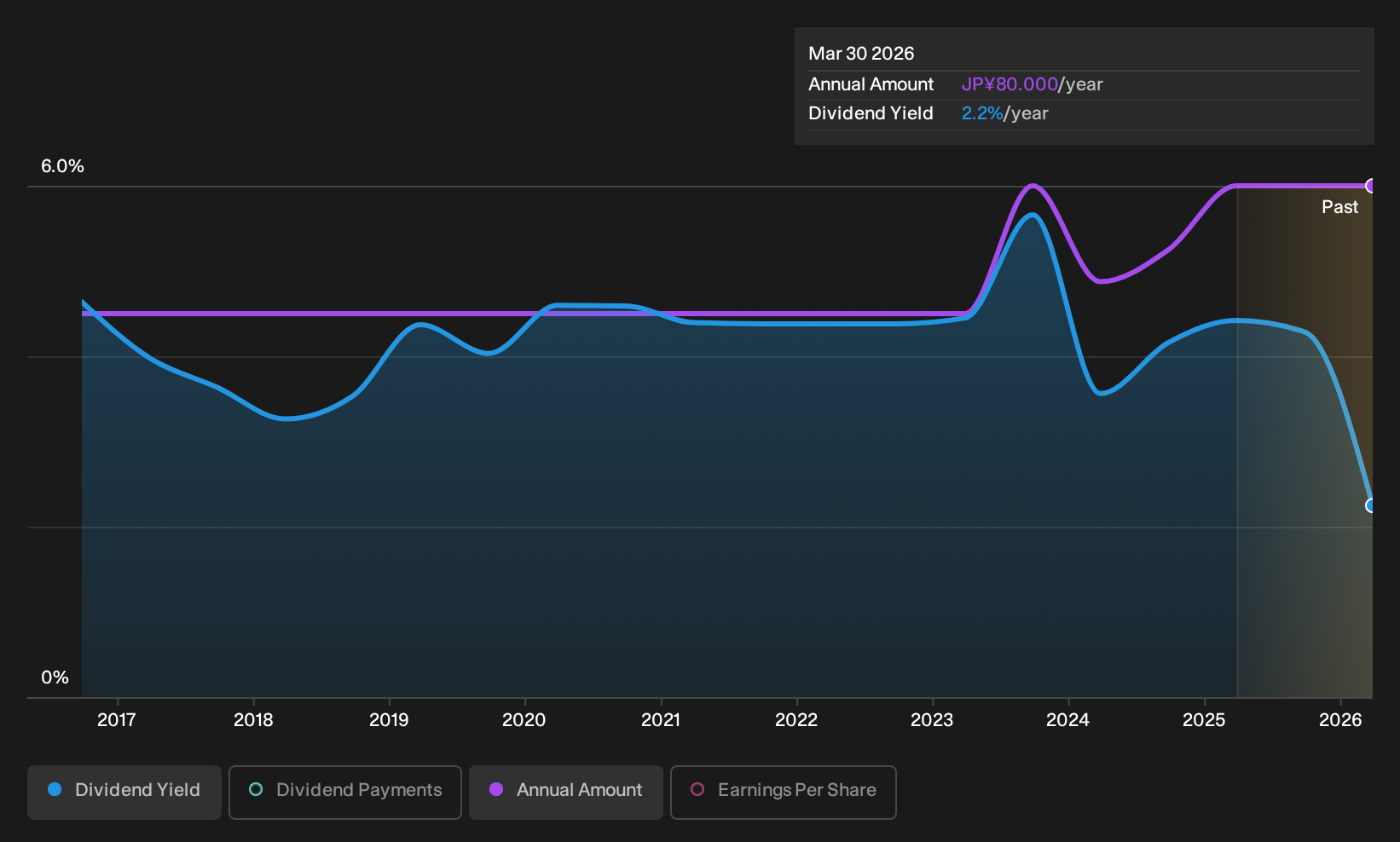1400x842 pixels.
Task: Click the 0% y-axis label
Action: point(55,678)
